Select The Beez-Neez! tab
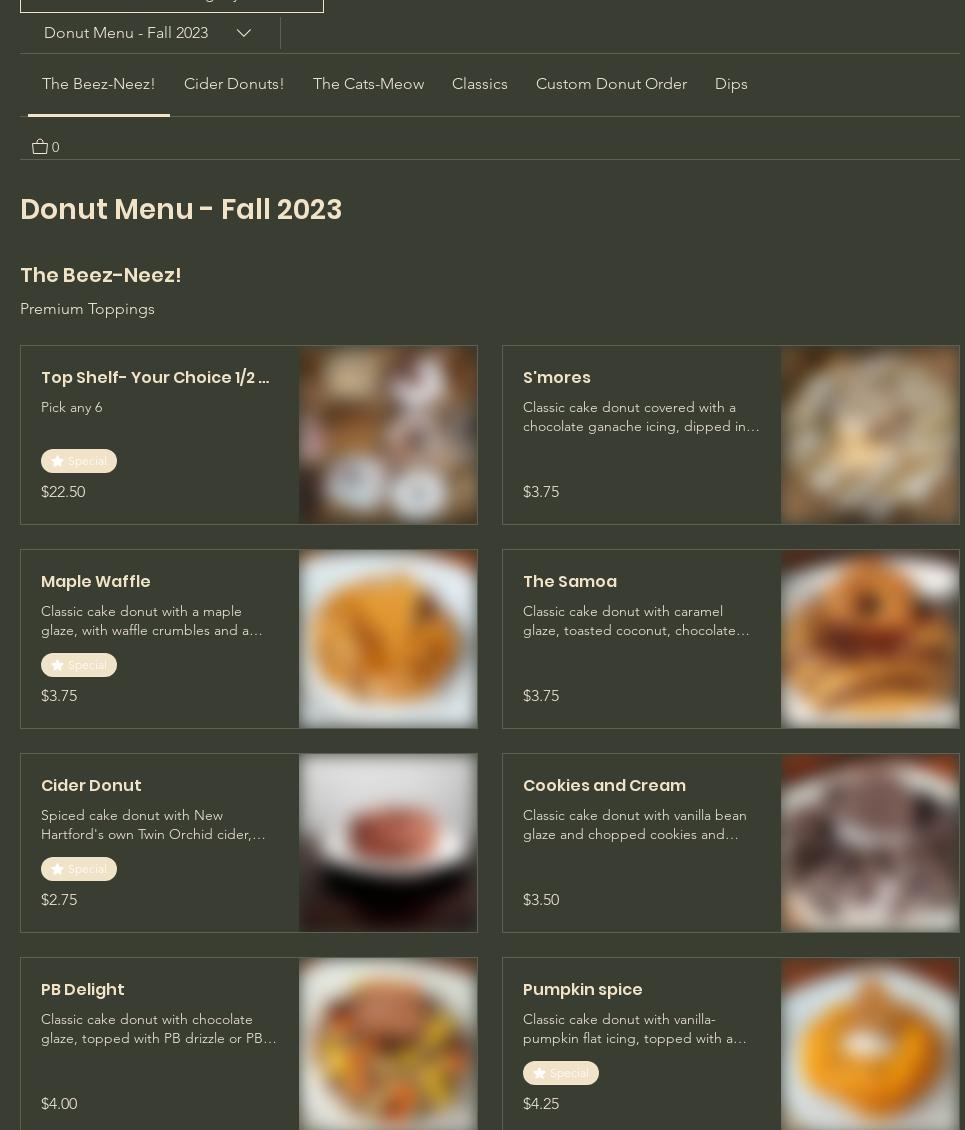The height and width of the screenshot is (1130, 965). click(x=99, y=84)
